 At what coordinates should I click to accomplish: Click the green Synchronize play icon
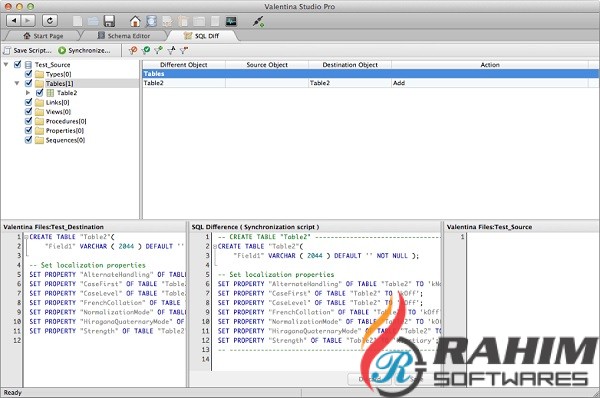click(x=62, y=51)
